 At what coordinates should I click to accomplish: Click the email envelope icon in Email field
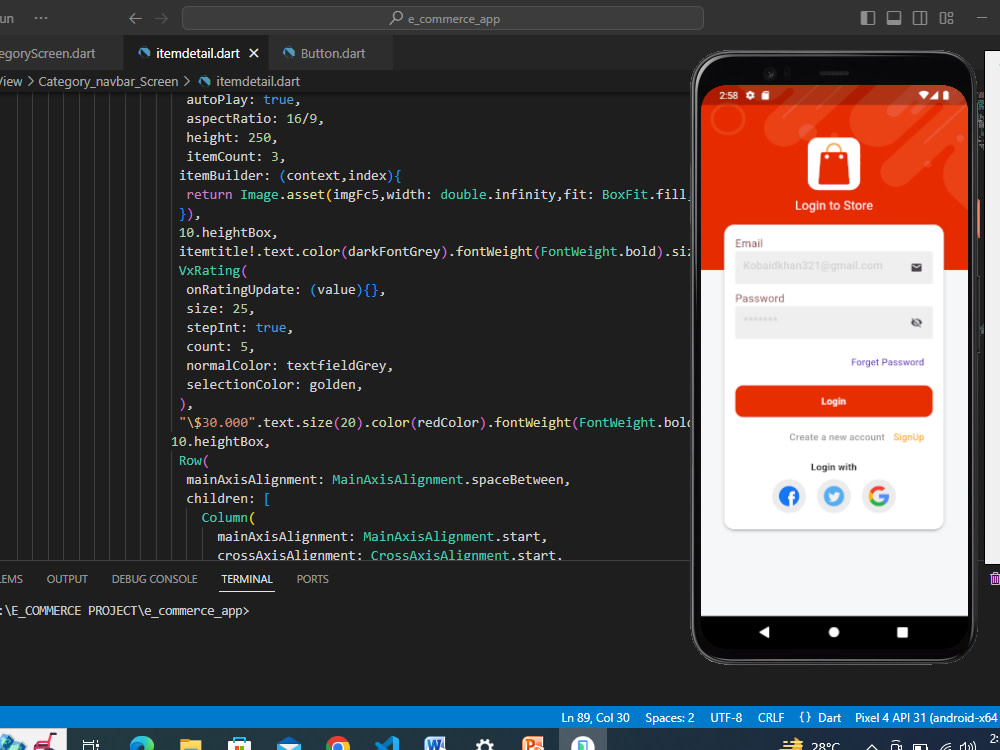pyautogui.click(x=916, y=267)
